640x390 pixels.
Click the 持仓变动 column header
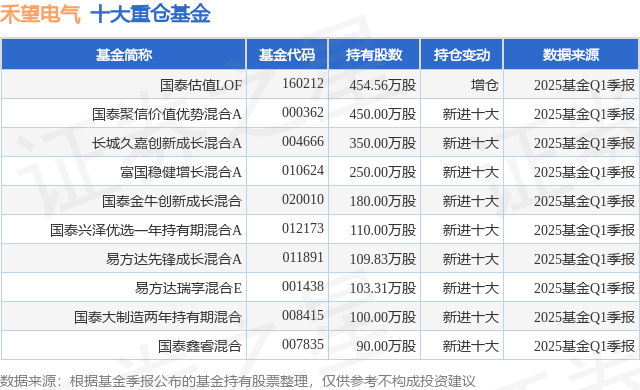click(x=462, y=55)
